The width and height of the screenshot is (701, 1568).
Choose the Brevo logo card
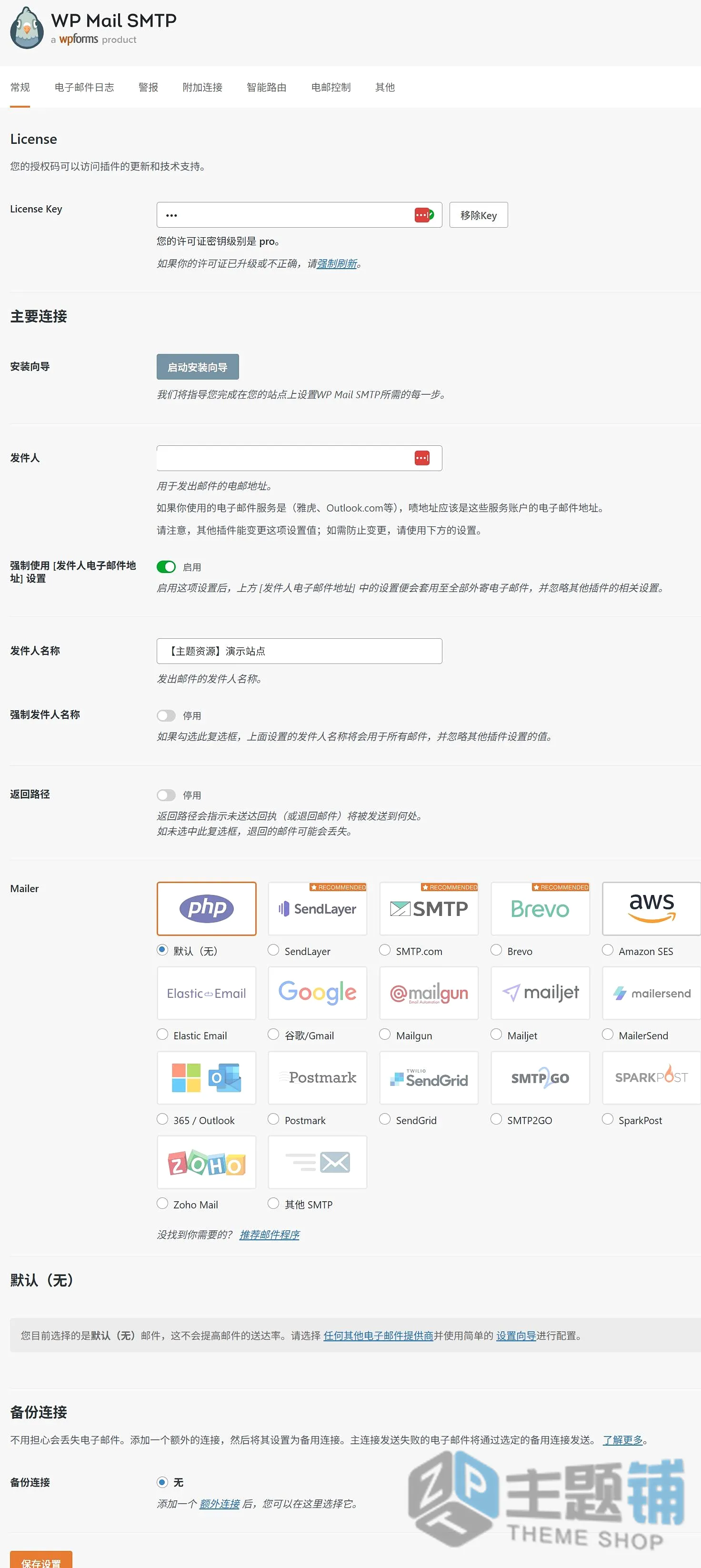point(541,908)
